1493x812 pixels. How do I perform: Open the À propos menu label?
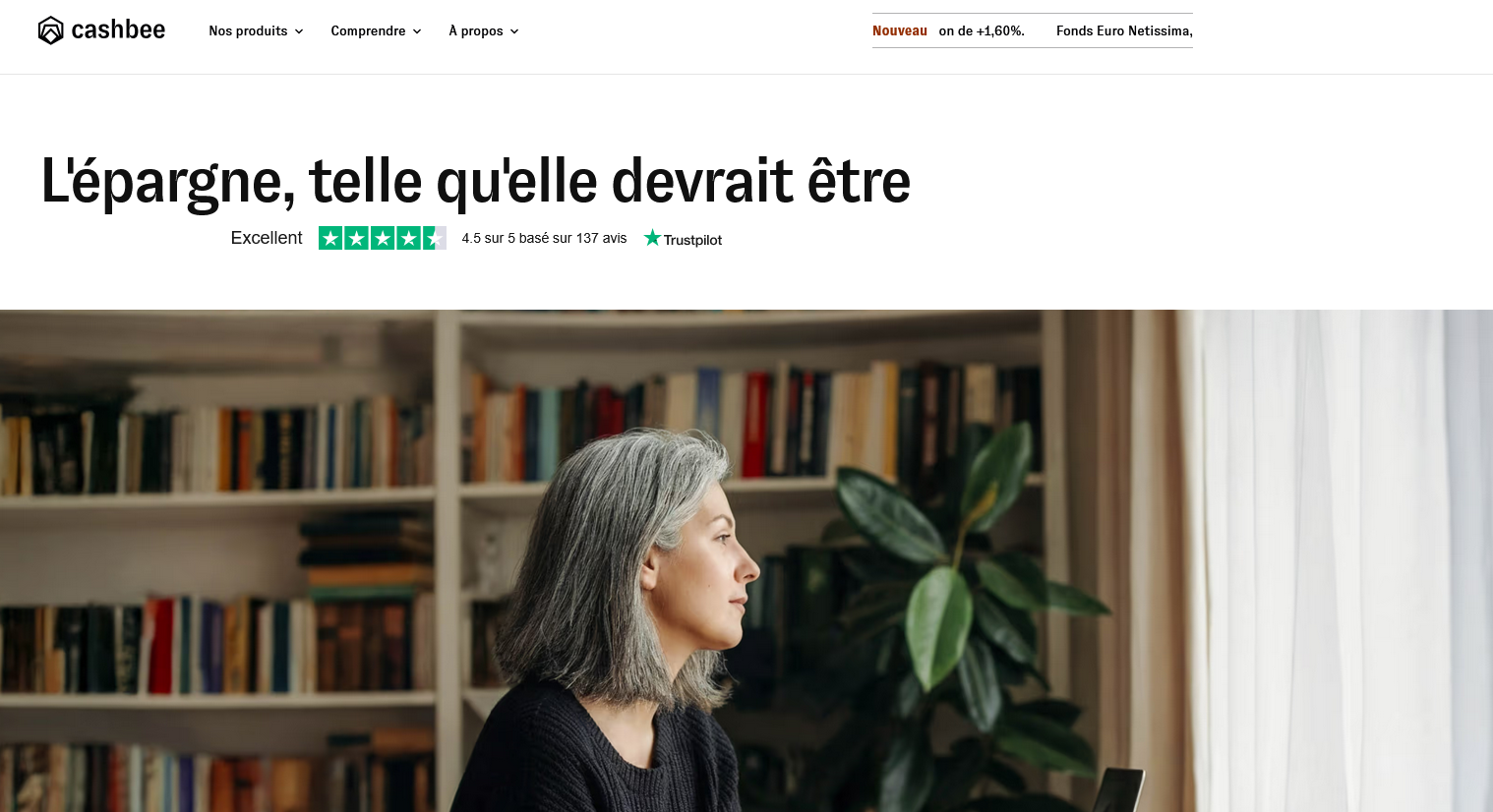click(476, 31)
